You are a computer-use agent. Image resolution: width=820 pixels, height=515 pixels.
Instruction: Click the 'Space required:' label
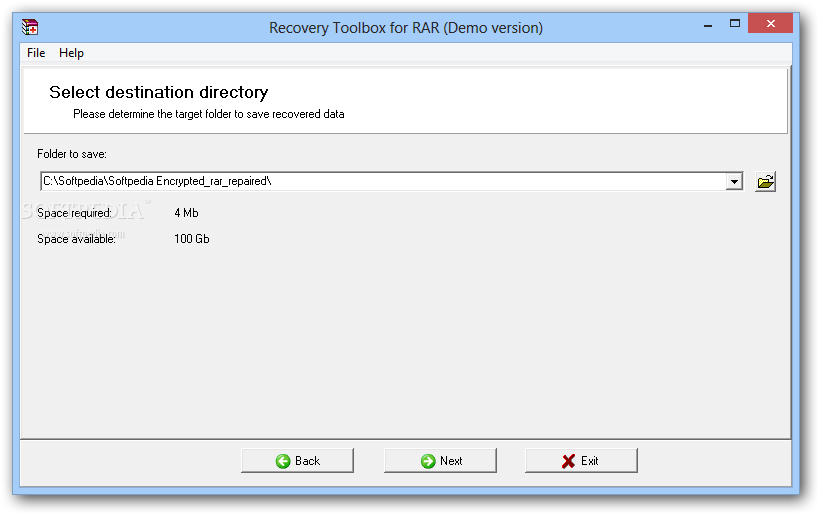tap(74, 213)
